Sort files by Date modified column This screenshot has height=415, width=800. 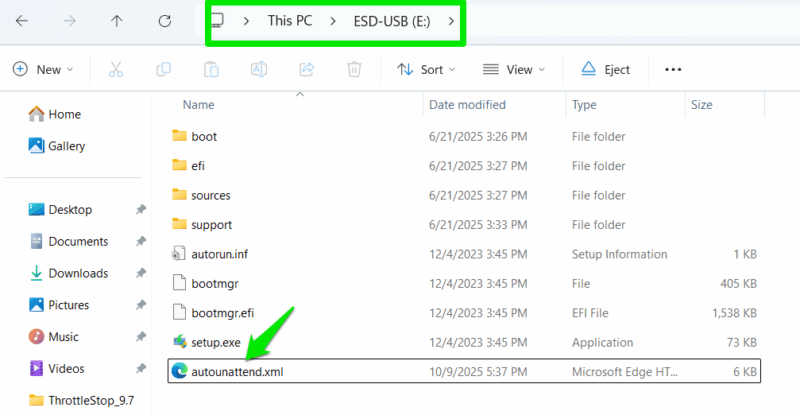(x=467, y=105)
